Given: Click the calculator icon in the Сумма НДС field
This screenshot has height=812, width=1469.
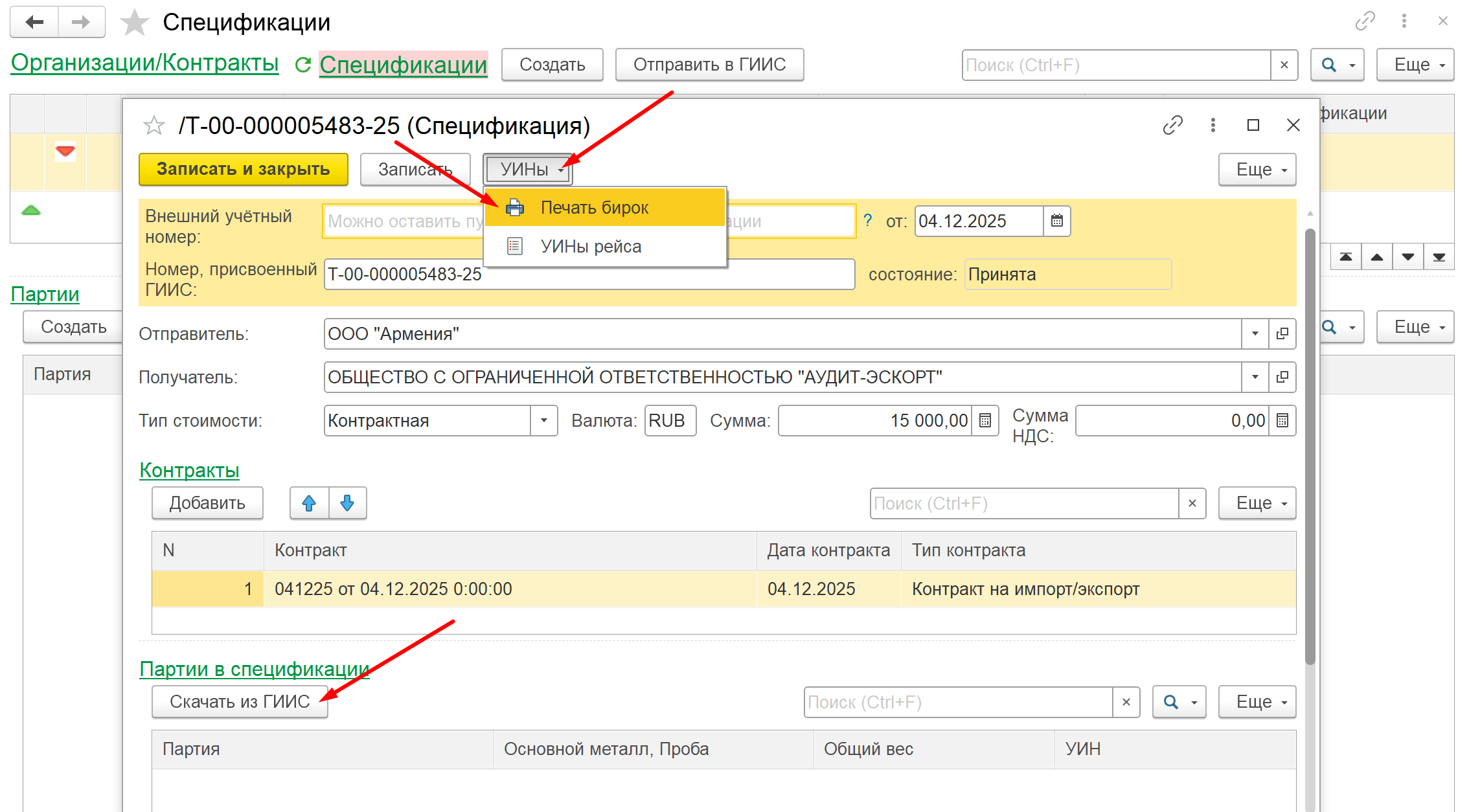Looking at the screenshot, I should [1282, 420].
